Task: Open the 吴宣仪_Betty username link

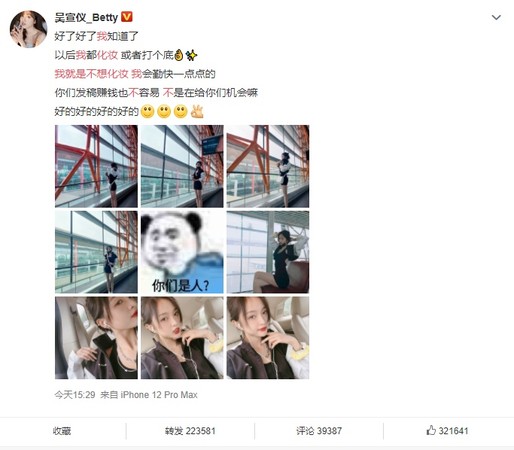Action: point(86,17)
